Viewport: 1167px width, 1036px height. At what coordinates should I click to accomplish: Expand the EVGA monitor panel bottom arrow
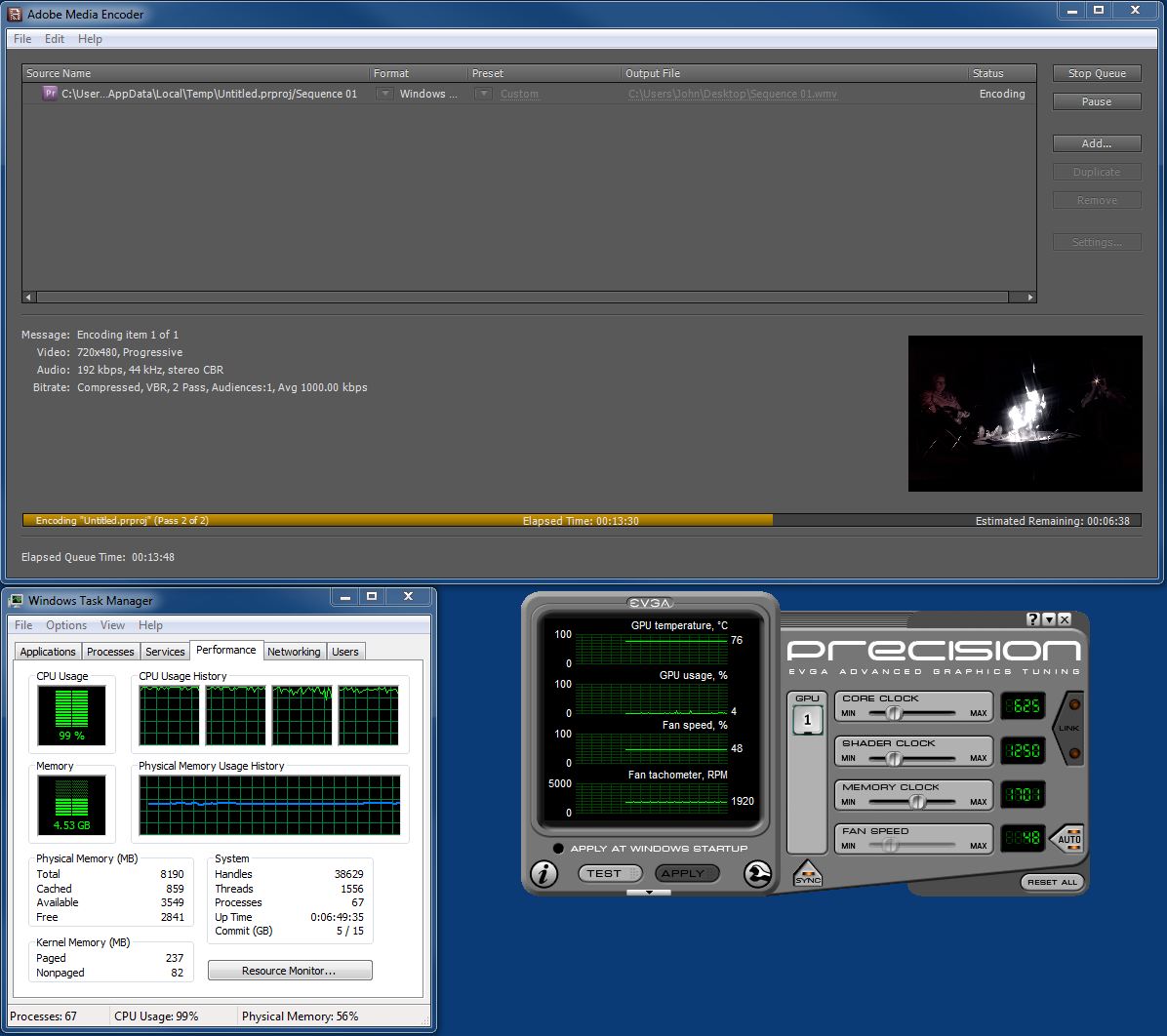pos(649,893)
